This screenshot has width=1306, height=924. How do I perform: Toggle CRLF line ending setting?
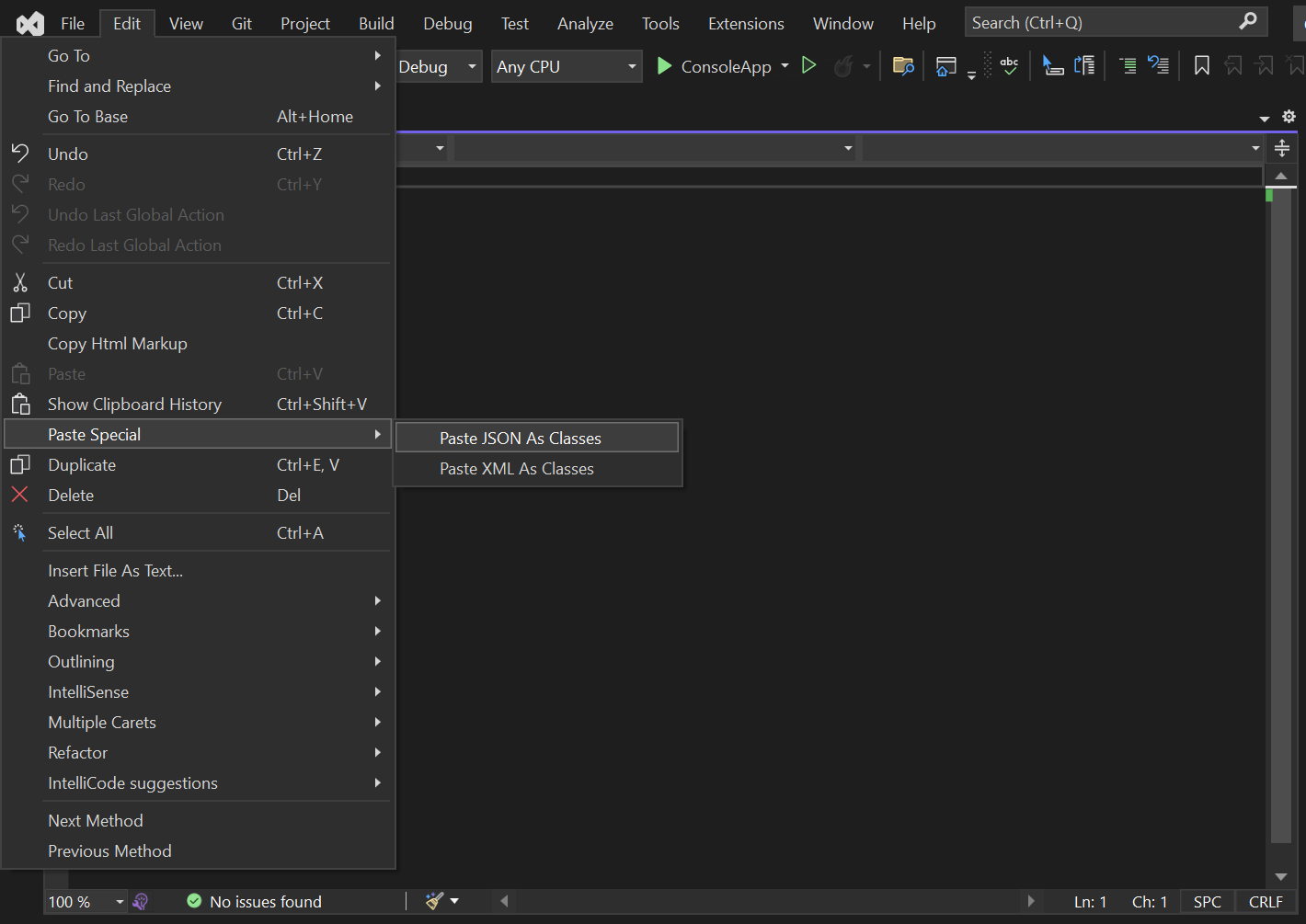pyautogui.click(x=1266, y=902)
